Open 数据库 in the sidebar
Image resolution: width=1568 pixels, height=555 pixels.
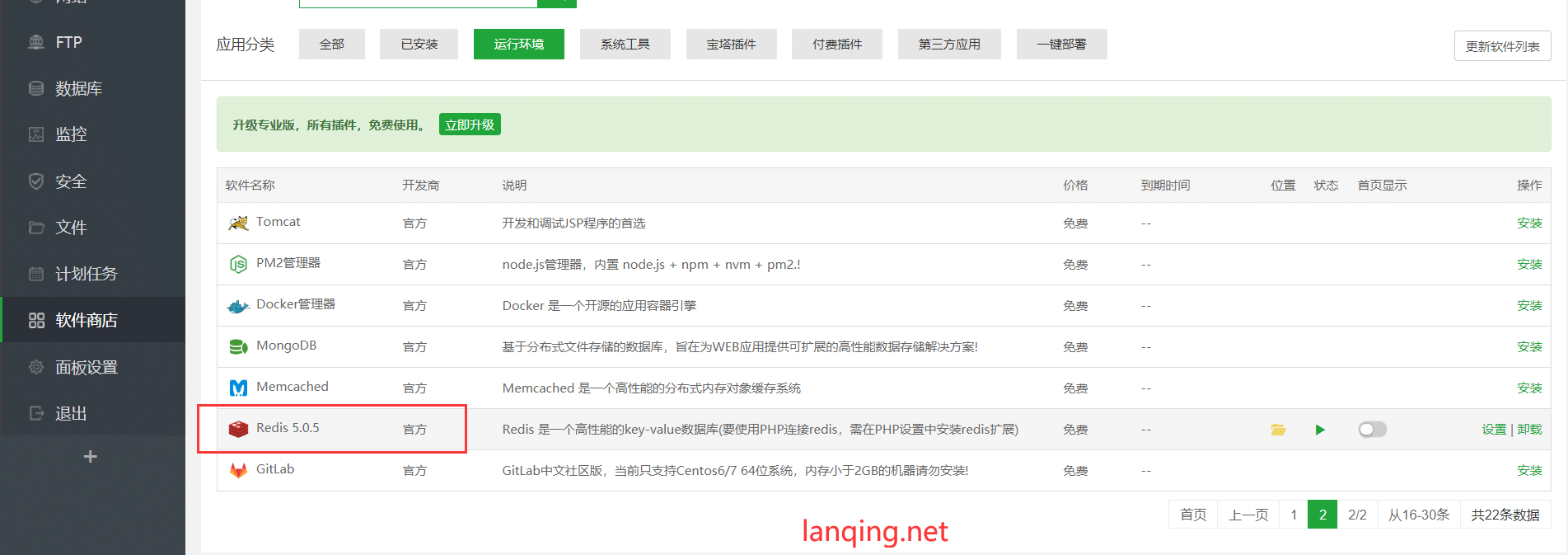(x=92, y=88)
